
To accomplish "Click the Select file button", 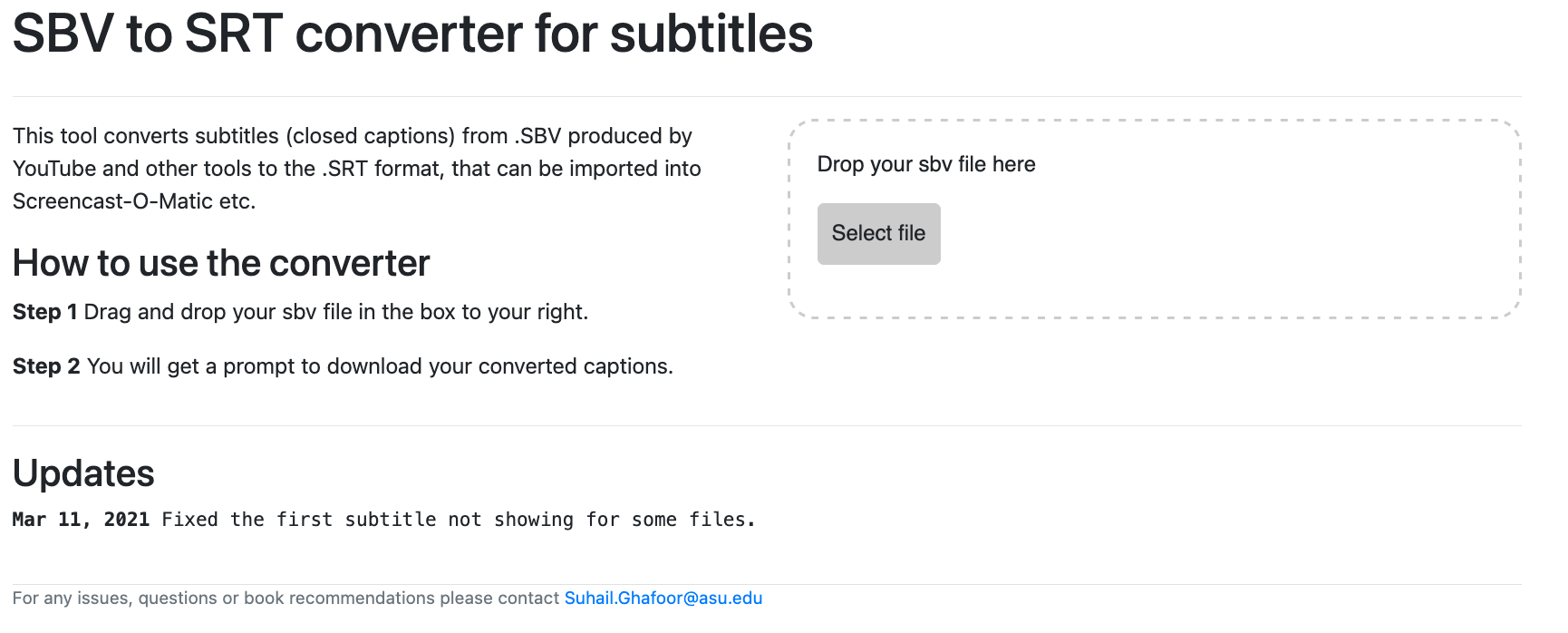I will point(878,234).
